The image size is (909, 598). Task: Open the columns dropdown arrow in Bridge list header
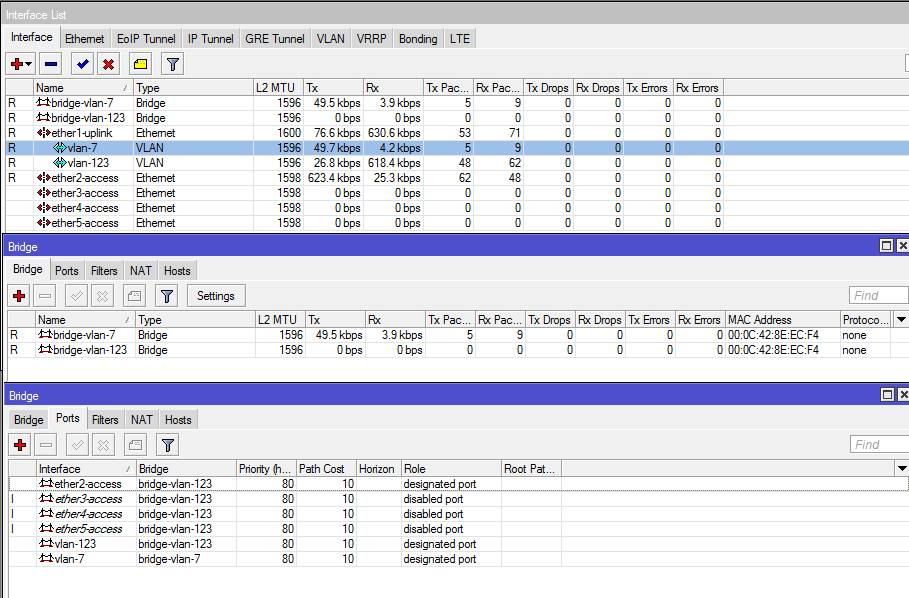[x=900, y=319]
